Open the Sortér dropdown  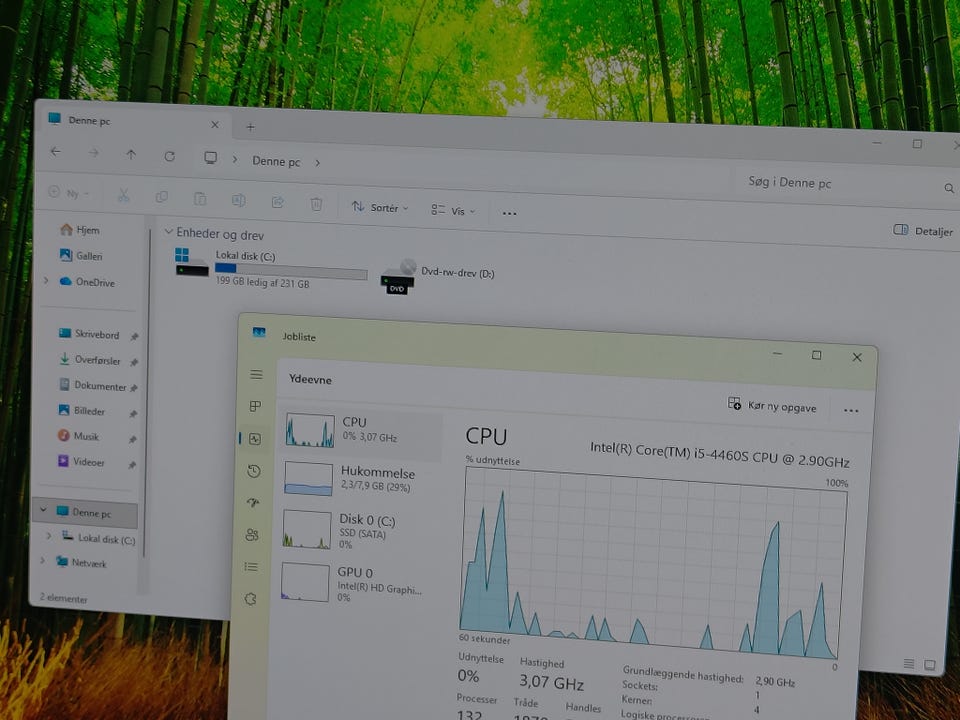[380, 207]
